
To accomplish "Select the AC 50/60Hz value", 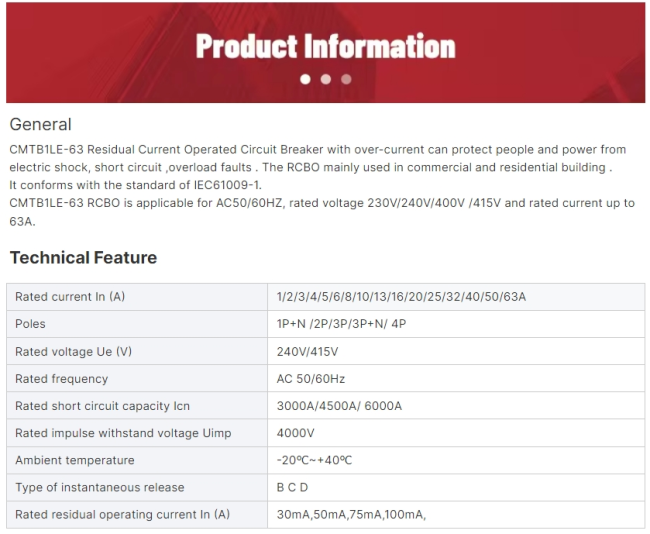I will (x=311, y=379).
